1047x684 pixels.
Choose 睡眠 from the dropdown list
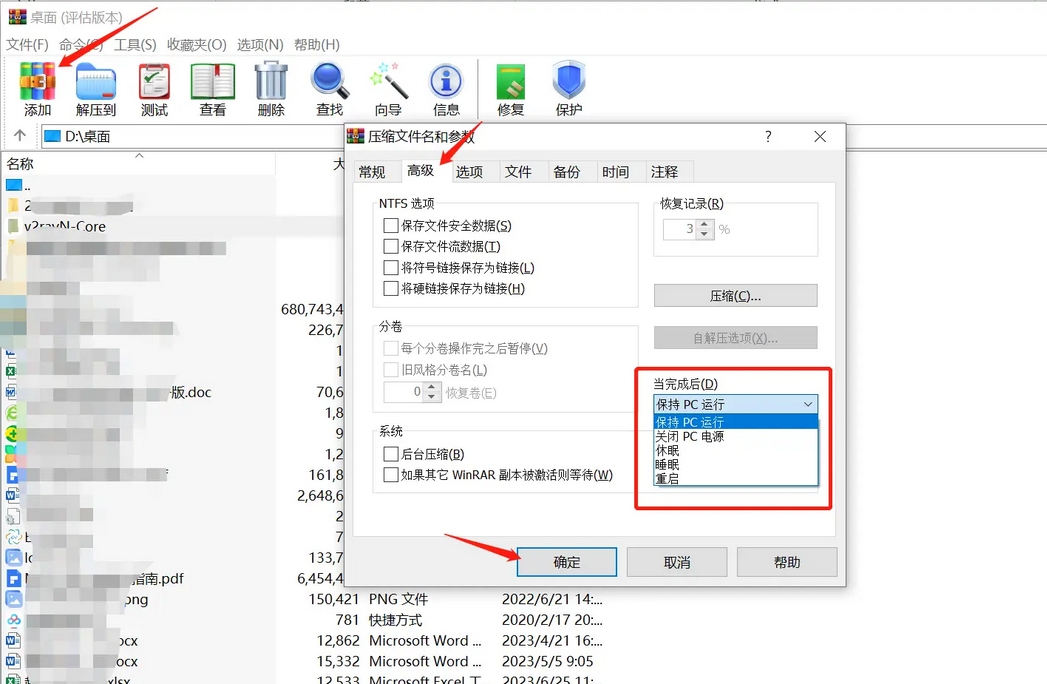coord(735,464)
